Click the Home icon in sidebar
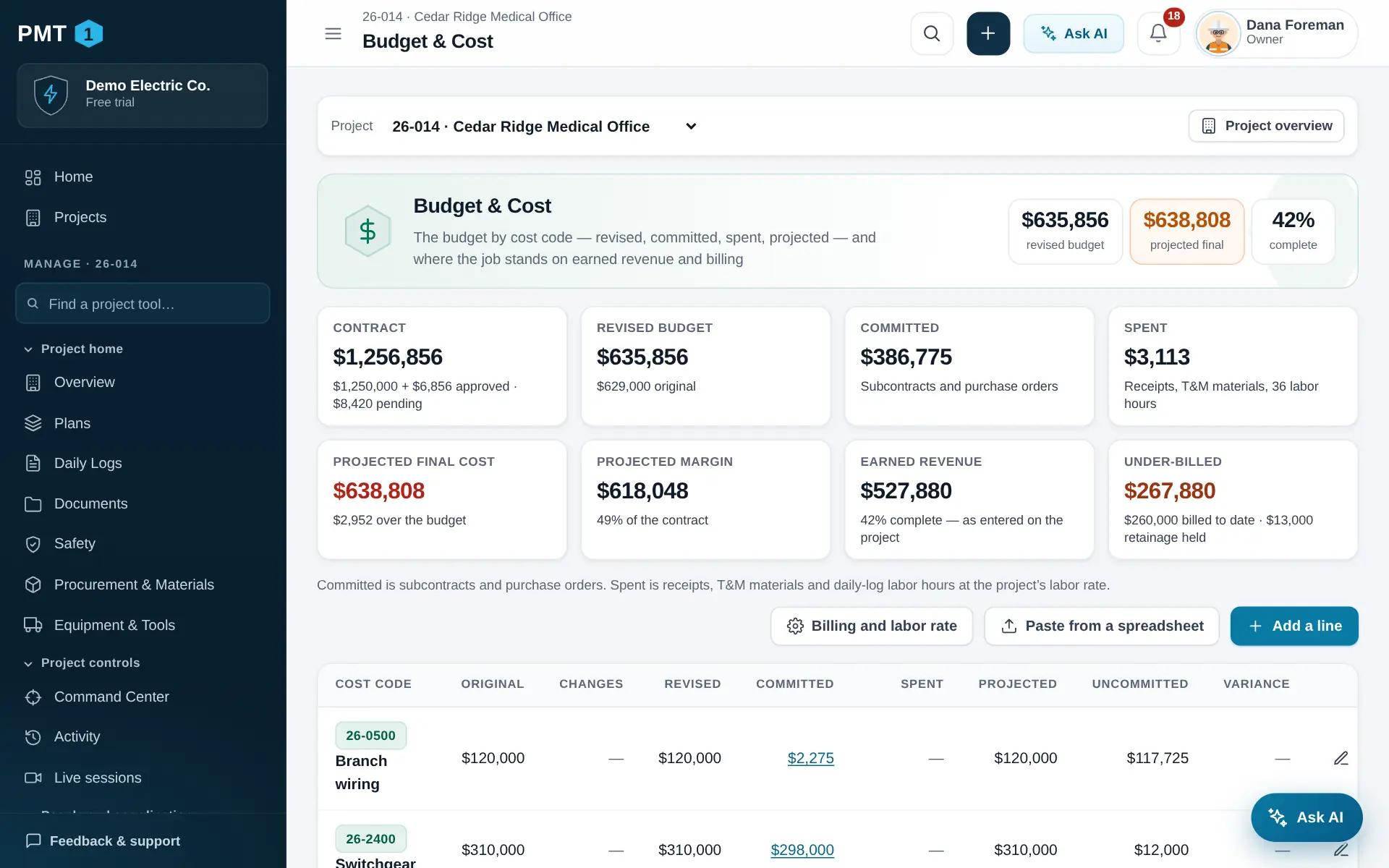1389x868 pixels. (33, 177)
